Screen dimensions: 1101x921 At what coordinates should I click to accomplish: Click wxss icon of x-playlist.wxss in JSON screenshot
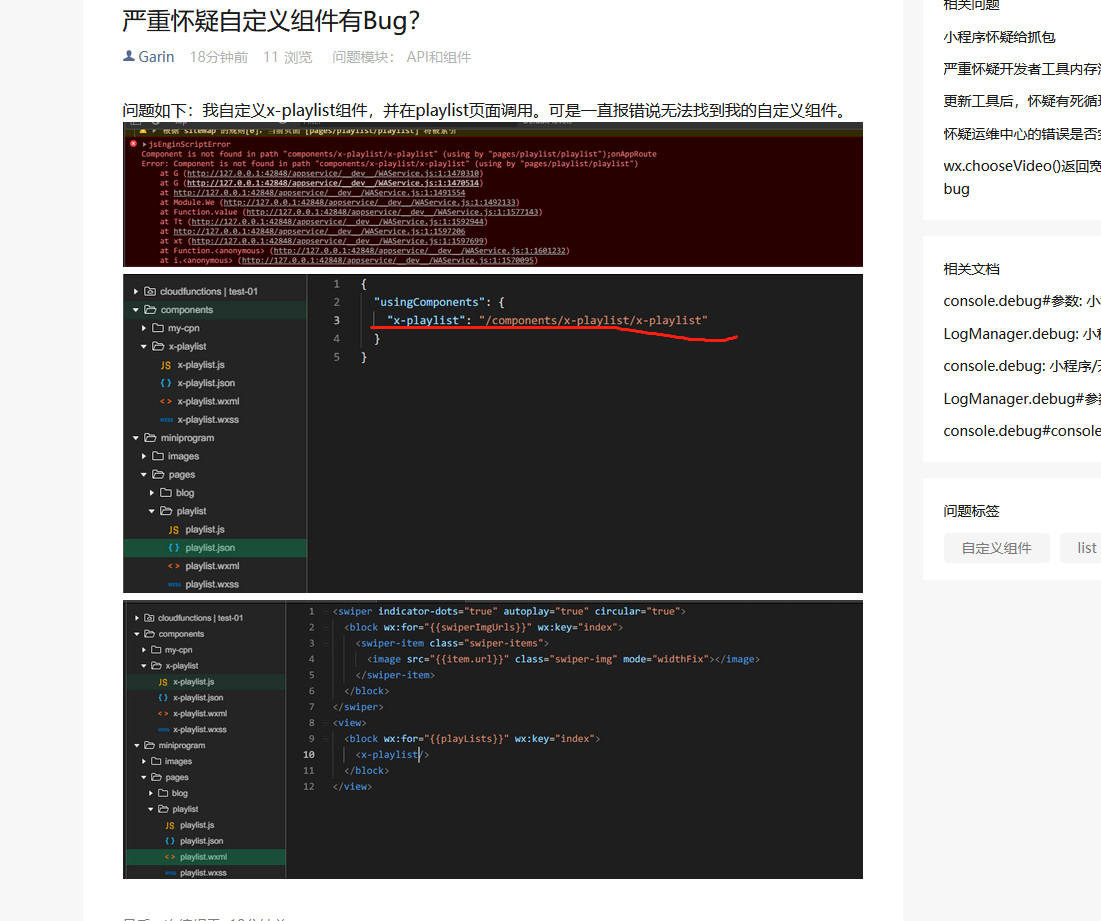tap(166, 420)
